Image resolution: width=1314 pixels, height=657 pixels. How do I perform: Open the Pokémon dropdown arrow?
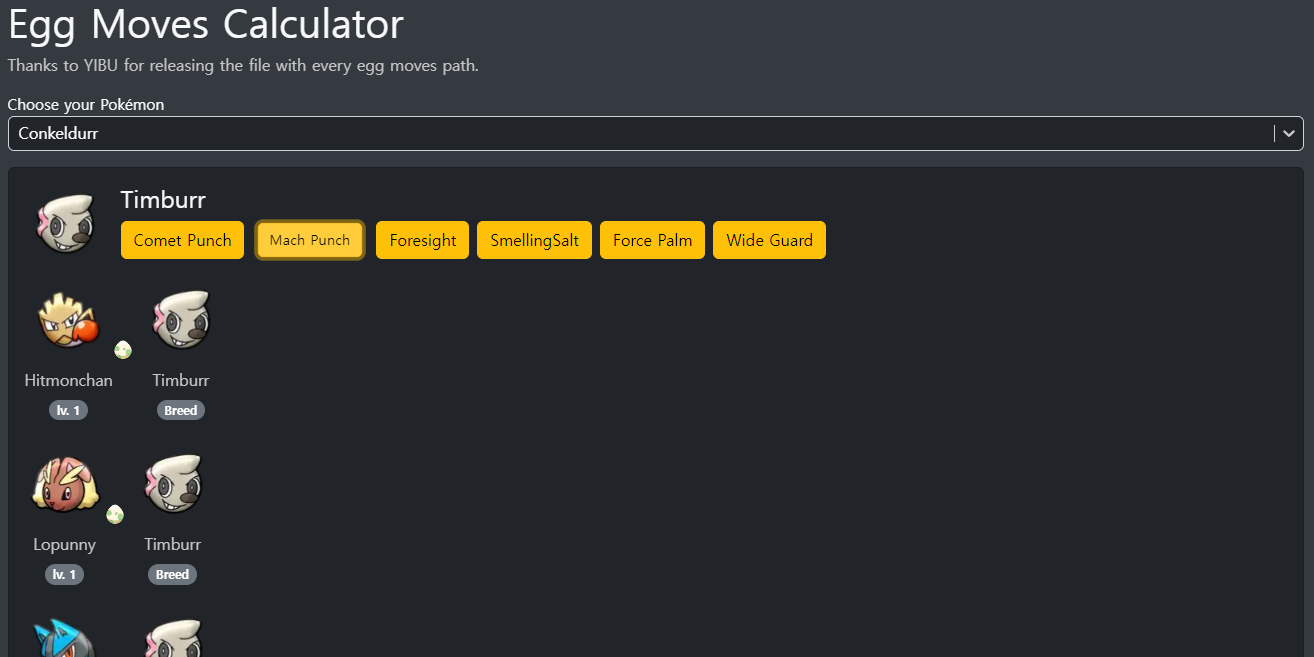tap(1289, 133)
